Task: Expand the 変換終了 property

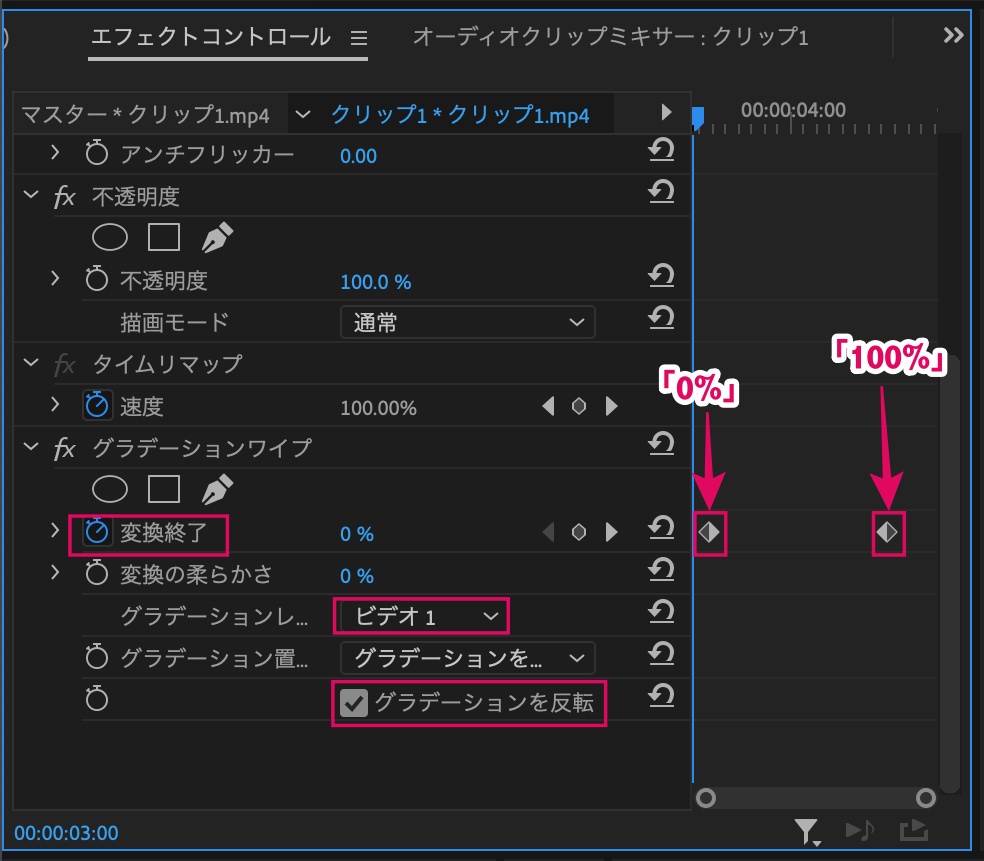Action: [55, 530]
